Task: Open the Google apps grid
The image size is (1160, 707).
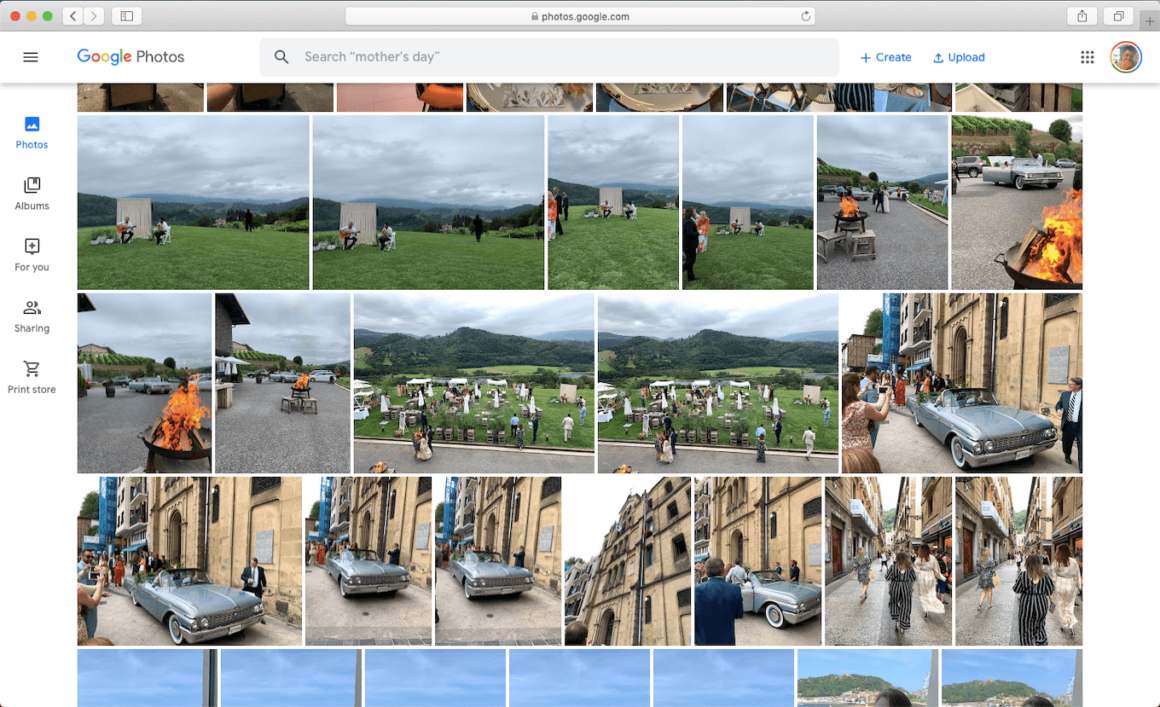Action: point(1087,57)
